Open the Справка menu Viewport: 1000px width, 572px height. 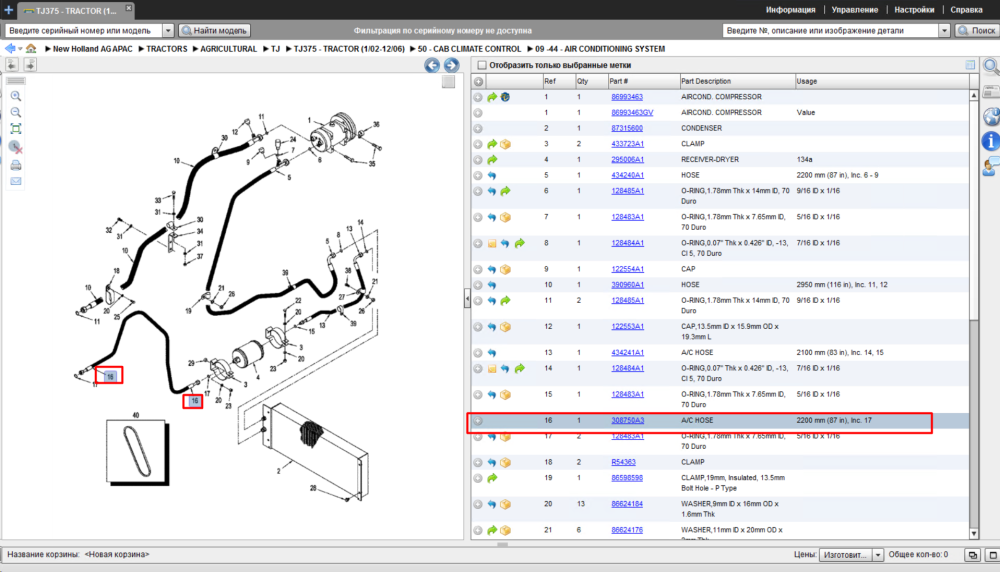tap(966, 10)
